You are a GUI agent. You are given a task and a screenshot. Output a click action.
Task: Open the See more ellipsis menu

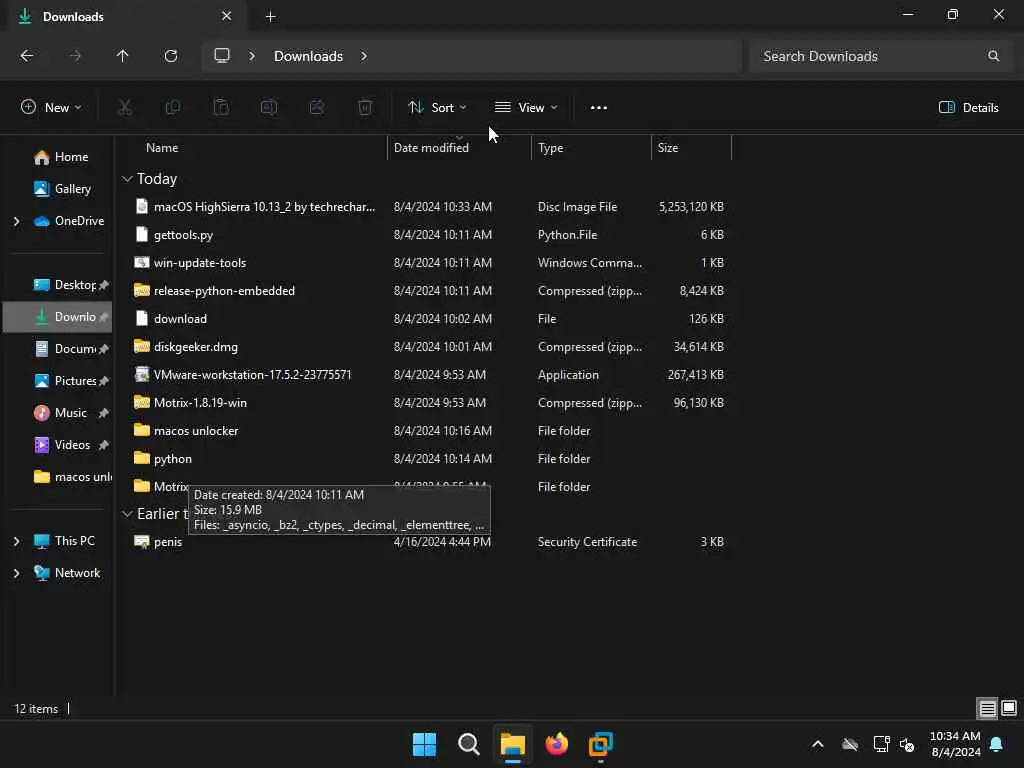click(598, 108)
